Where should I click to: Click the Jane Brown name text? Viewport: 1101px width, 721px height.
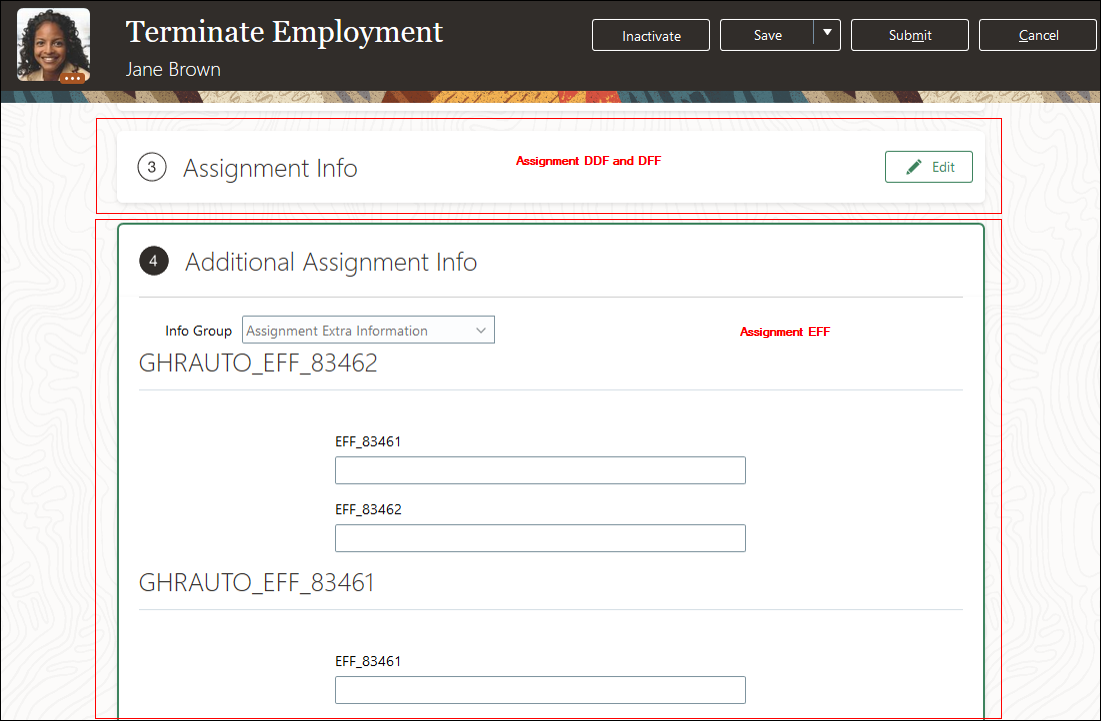click(173, 69)
